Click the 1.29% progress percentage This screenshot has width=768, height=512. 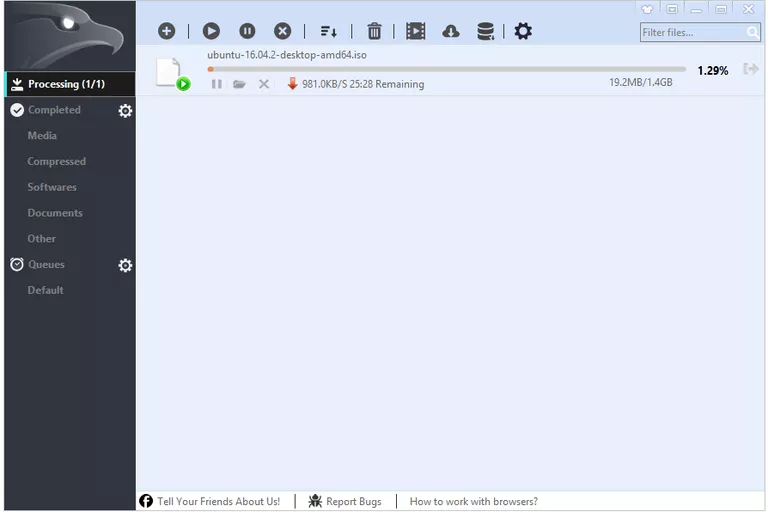point(713,71)
